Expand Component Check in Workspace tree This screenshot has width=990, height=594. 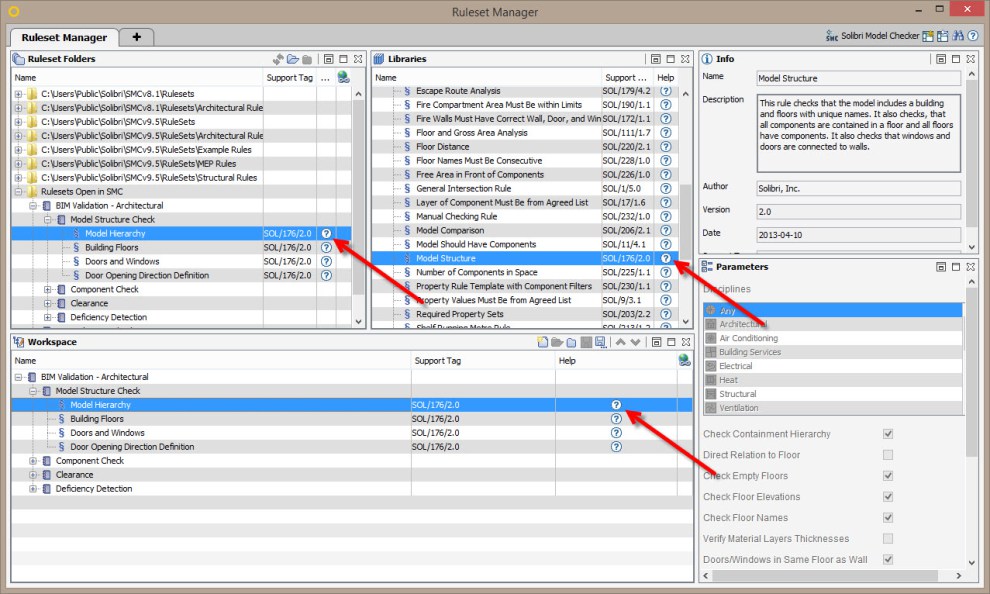tap(34, 461)
